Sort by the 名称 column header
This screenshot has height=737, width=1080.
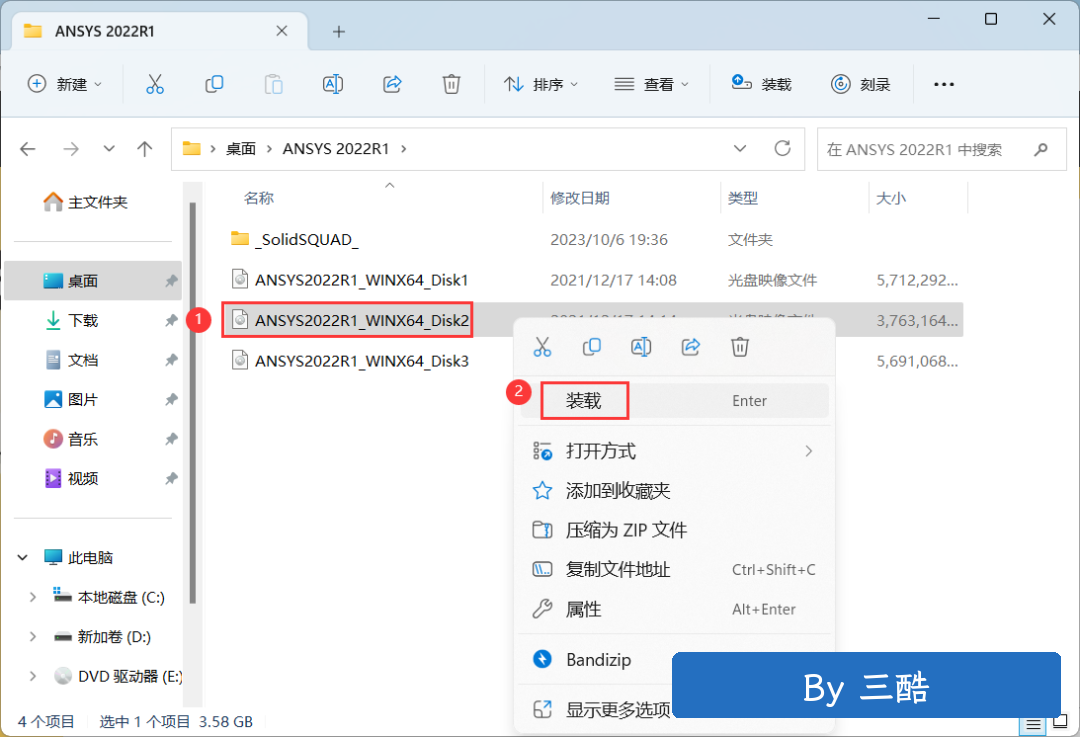pyautogui.click(x=259, y=198)
